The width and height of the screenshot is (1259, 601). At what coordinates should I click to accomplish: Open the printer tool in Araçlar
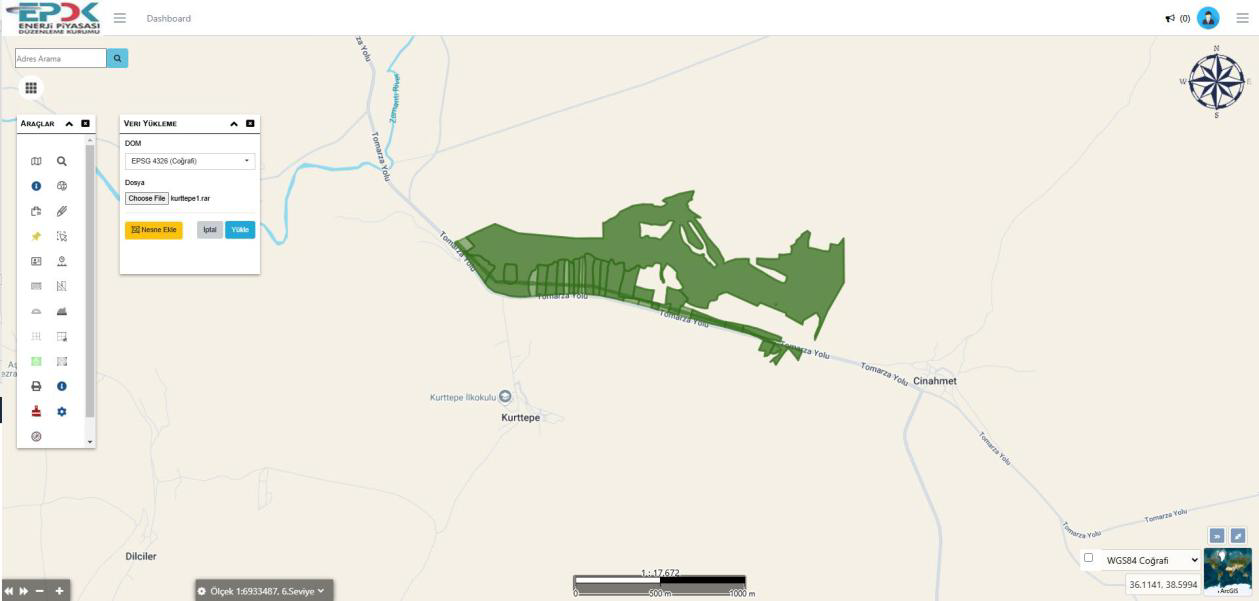click(x=36, y=386)
